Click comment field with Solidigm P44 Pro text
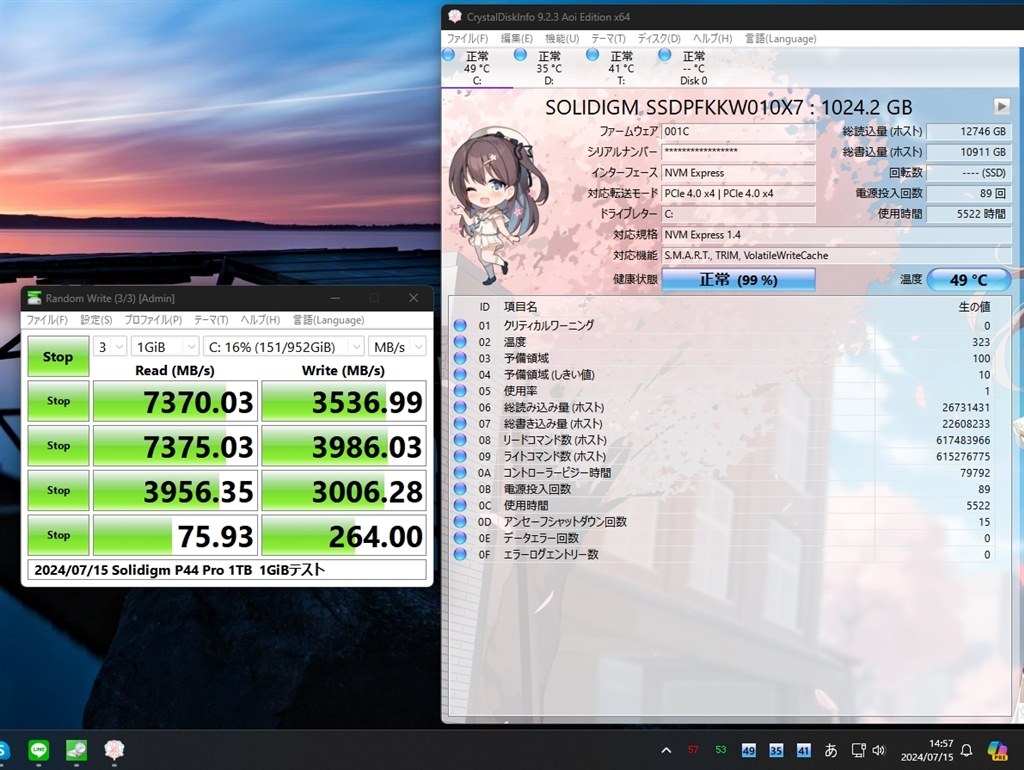Screen dimensions: 1024x770 [227, 569]
